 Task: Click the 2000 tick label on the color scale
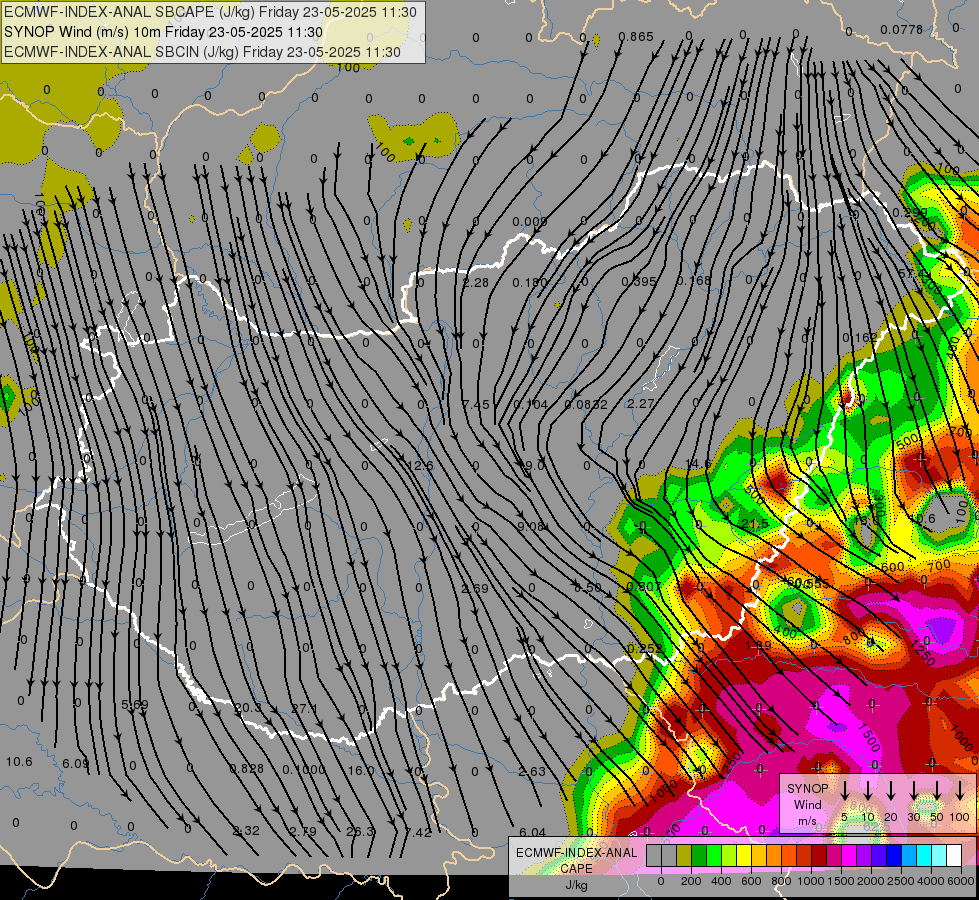(x=870, y=881)
